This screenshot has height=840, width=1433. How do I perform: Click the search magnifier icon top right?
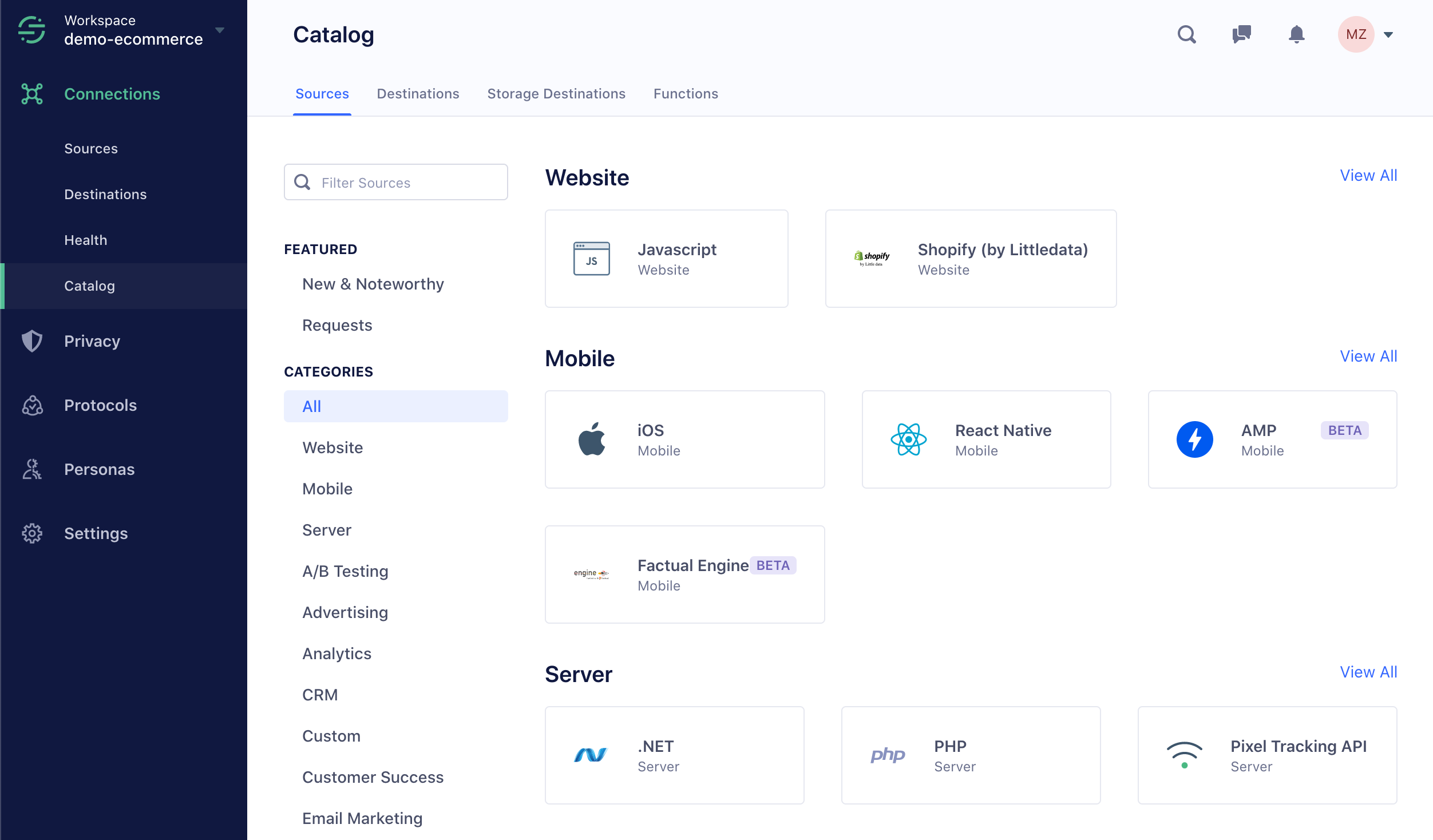coord(1186,34)
